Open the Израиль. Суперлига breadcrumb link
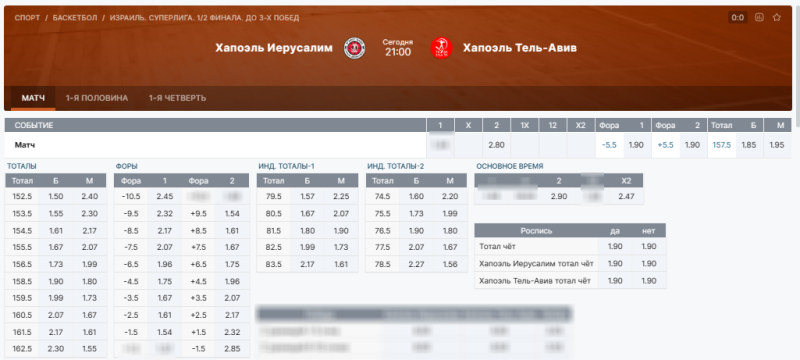 pos(204,18)
